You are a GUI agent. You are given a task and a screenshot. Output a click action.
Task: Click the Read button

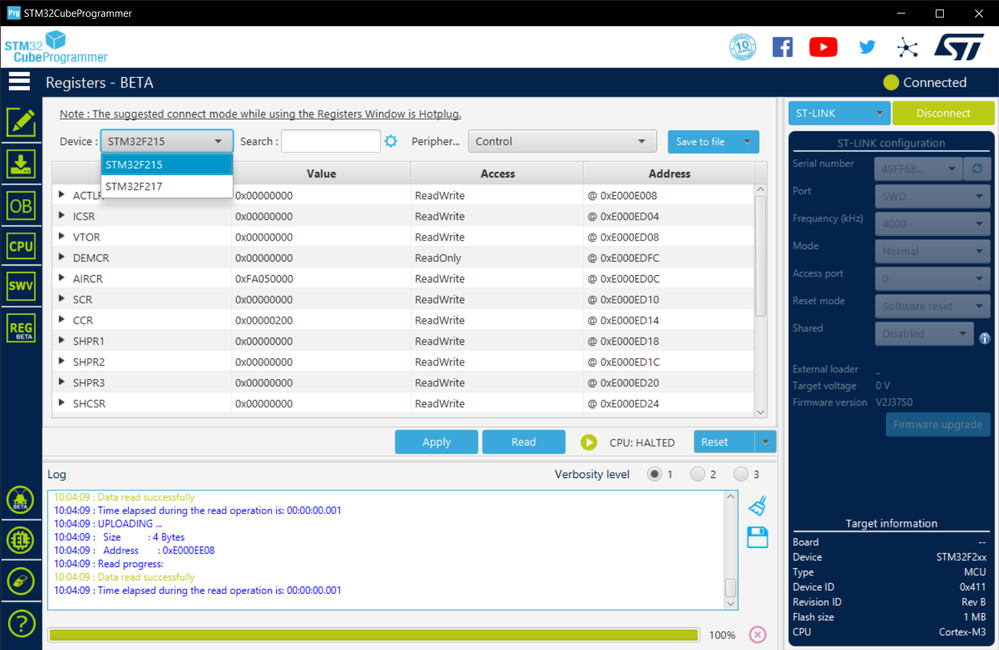524,442
